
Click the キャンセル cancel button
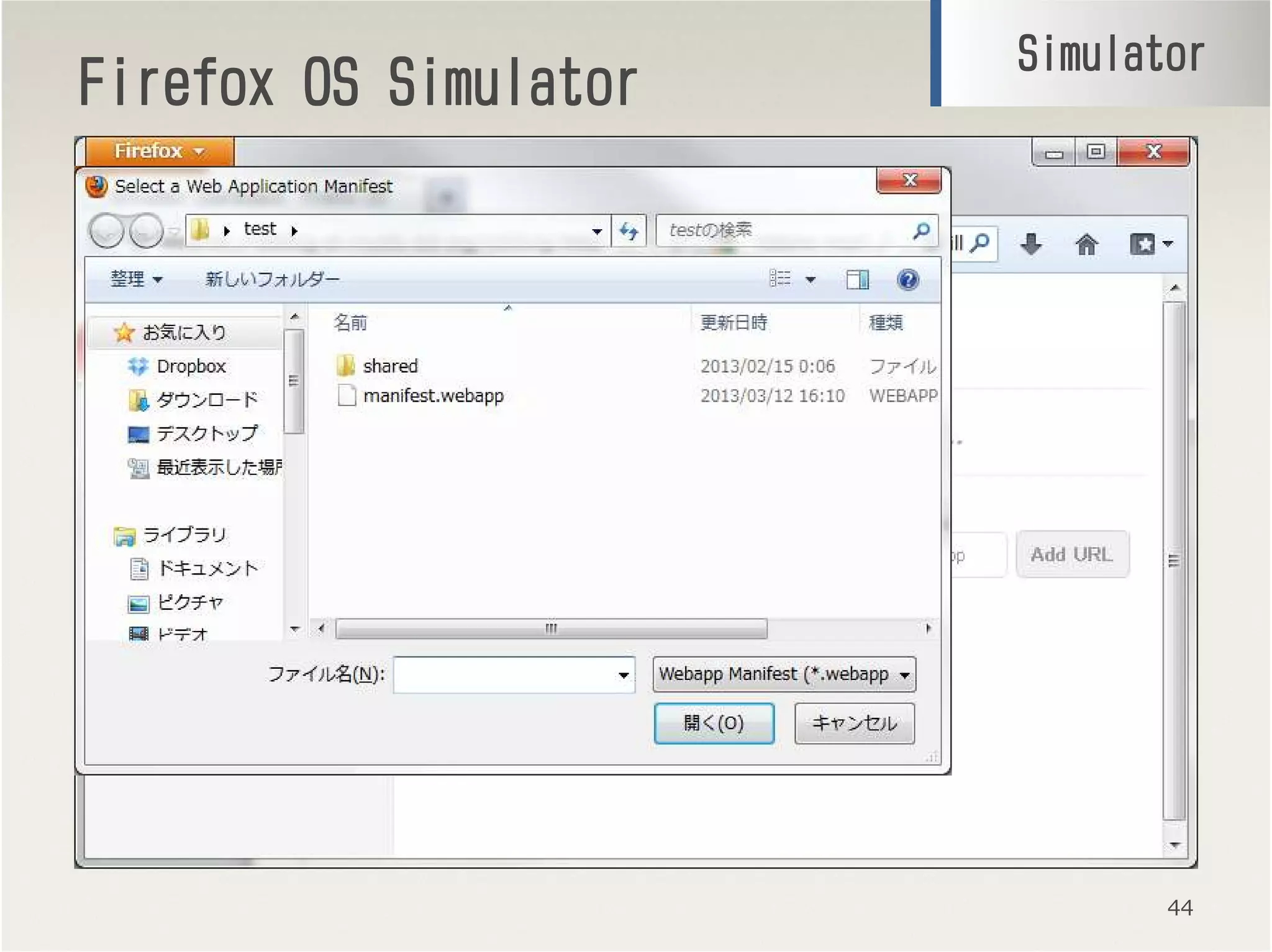coord(855,723)
